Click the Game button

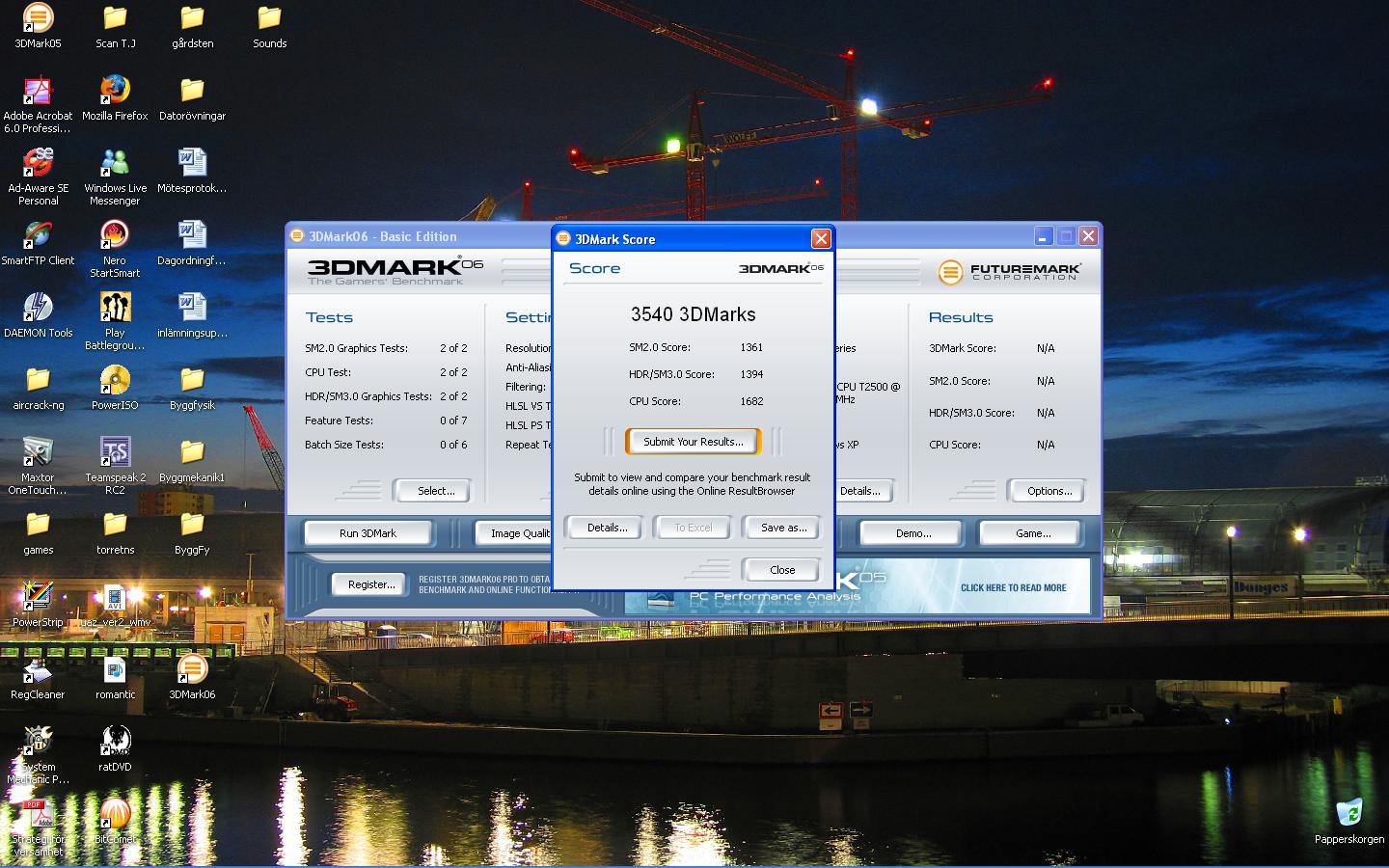(1032, 533)
